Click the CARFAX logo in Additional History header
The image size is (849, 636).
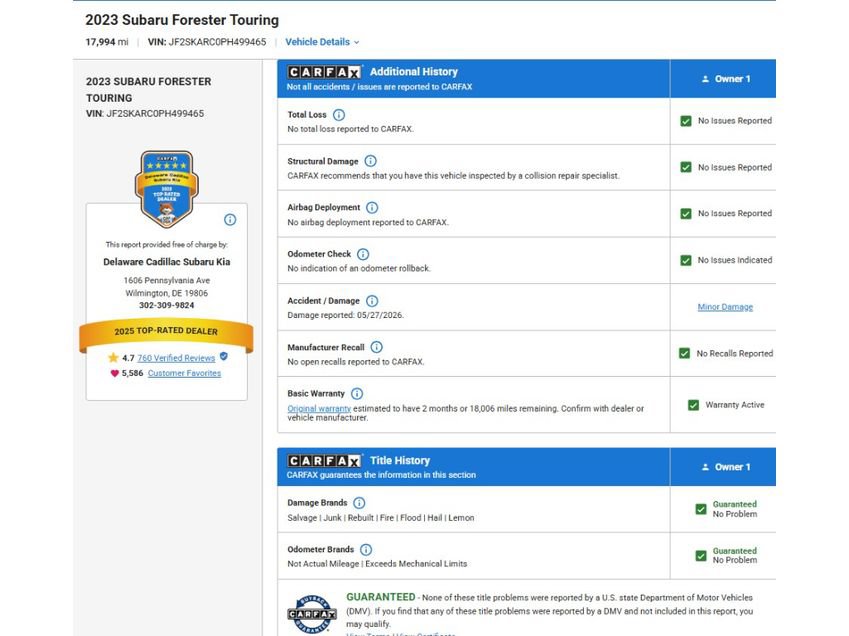coord(324,72)
